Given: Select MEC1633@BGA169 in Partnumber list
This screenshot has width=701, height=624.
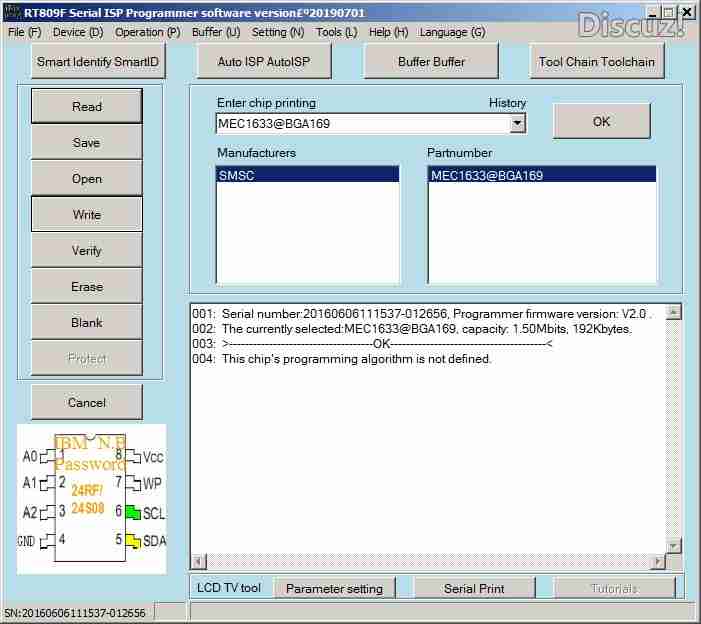Looking at the screenshot, I should pos(542,175).
